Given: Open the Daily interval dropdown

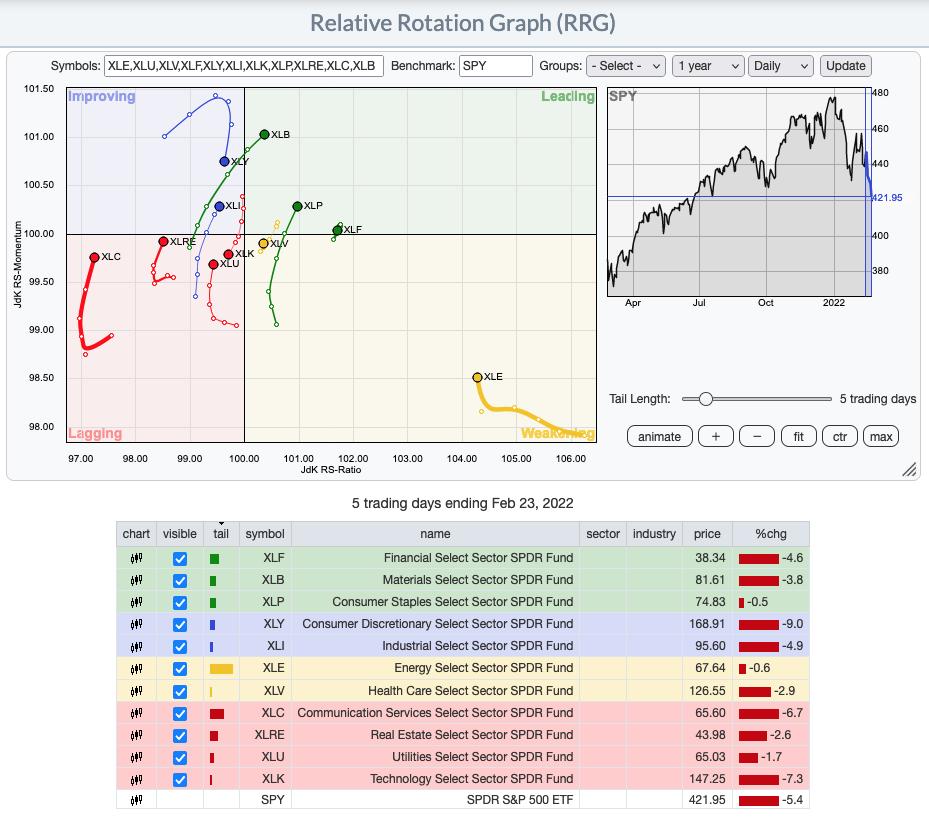Looking at the screenshot, I should click(x=780, y=66).
